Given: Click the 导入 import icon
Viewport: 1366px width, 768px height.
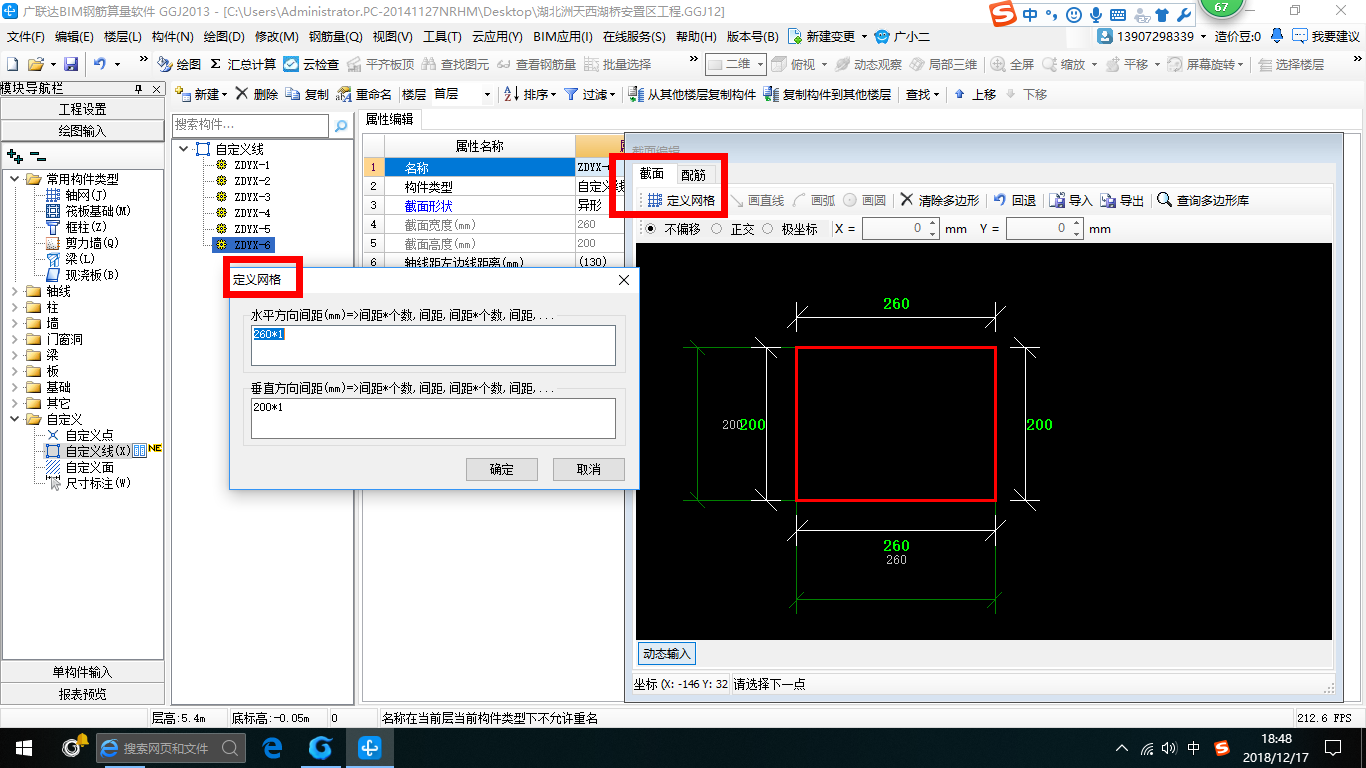Looking at the screenshot, I should (x=1056, y=200).
